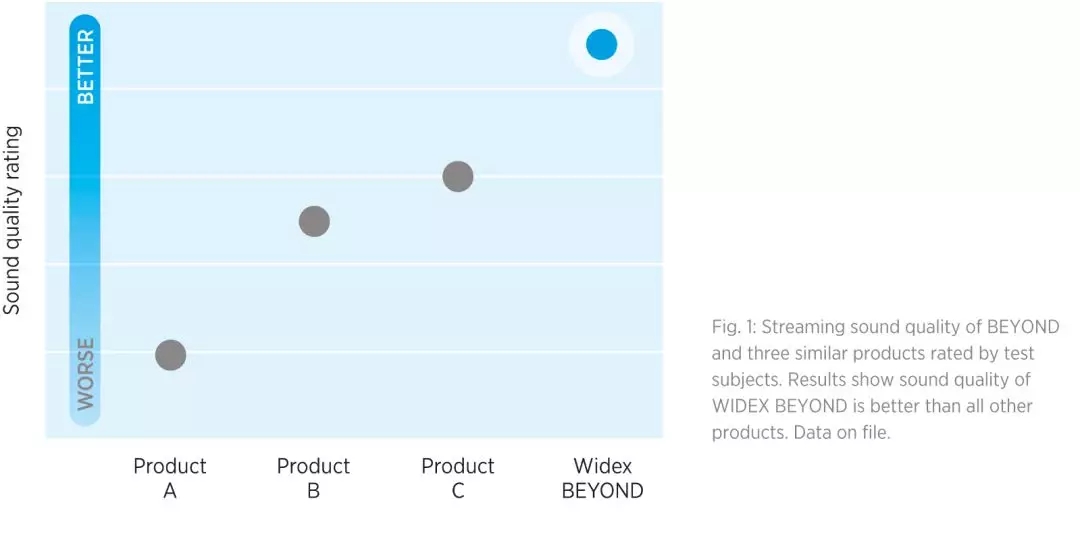Click the top horizontal gridline of chart

[x=380, y=89]
